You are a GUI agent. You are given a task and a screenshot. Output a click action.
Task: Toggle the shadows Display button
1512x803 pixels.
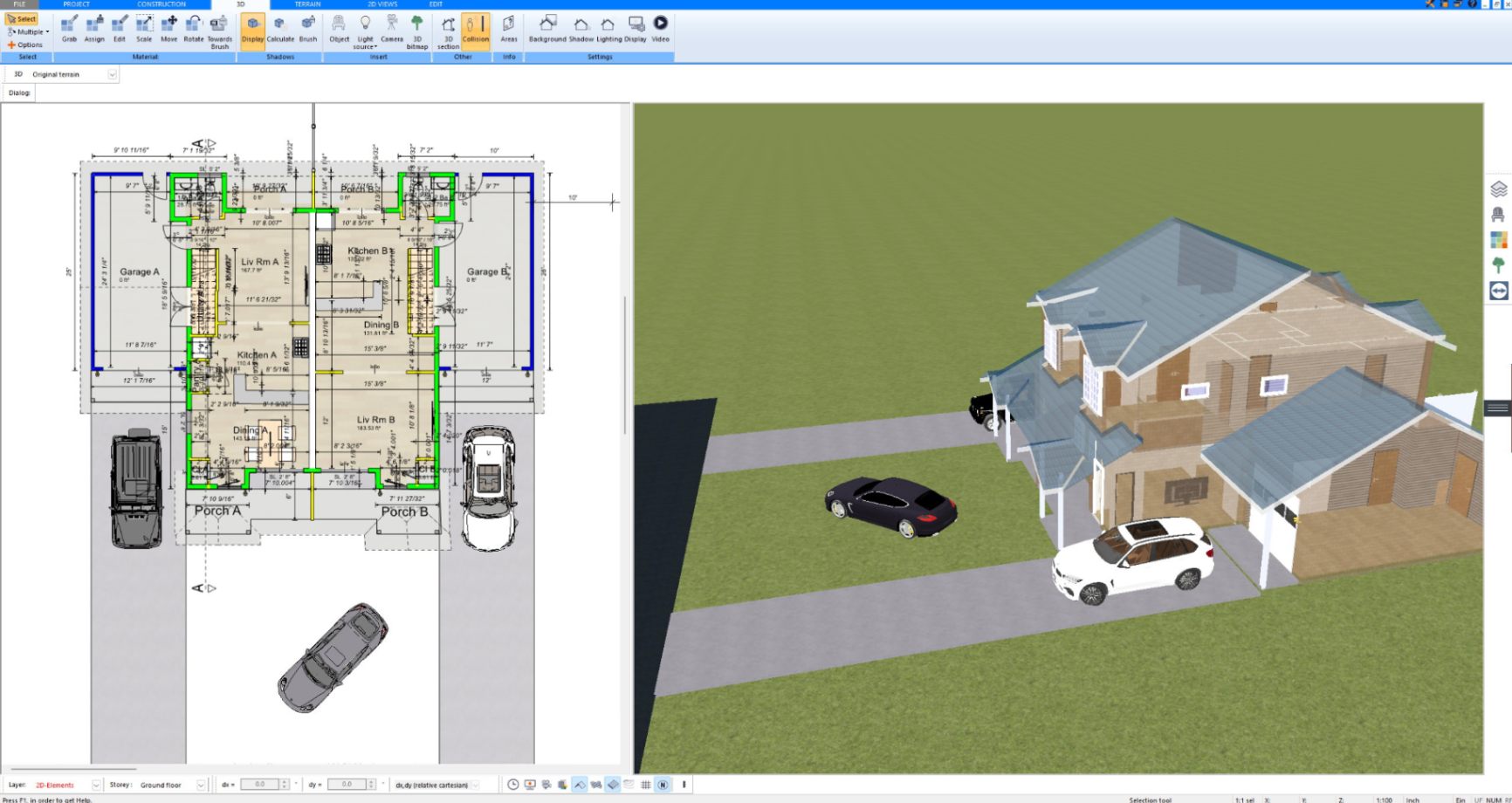click(x=252, y=31)
